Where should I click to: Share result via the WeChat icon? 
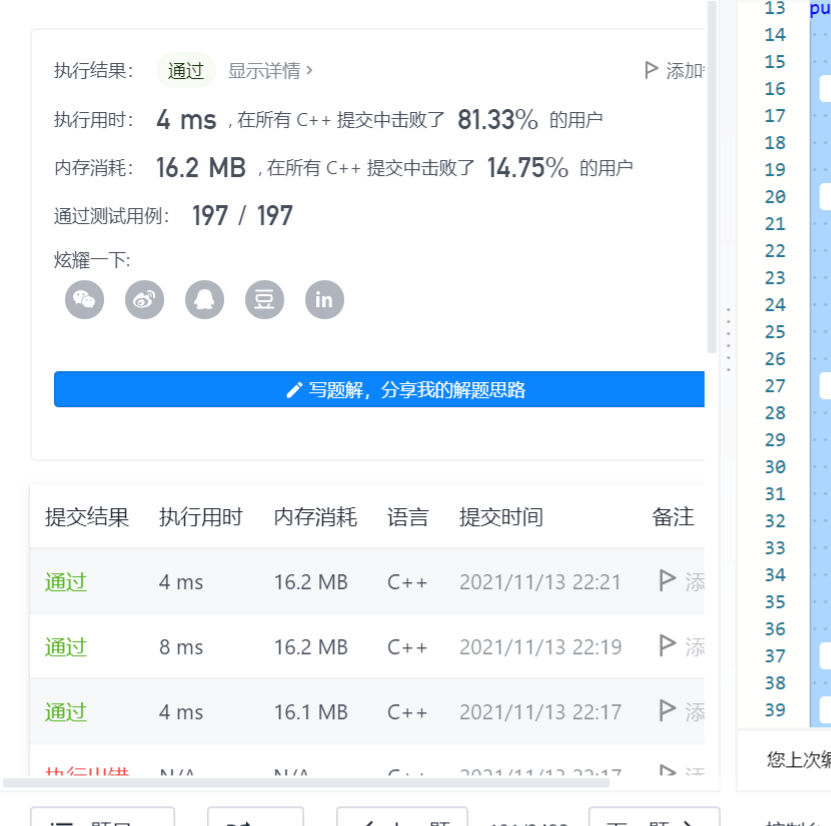point(84,299)
